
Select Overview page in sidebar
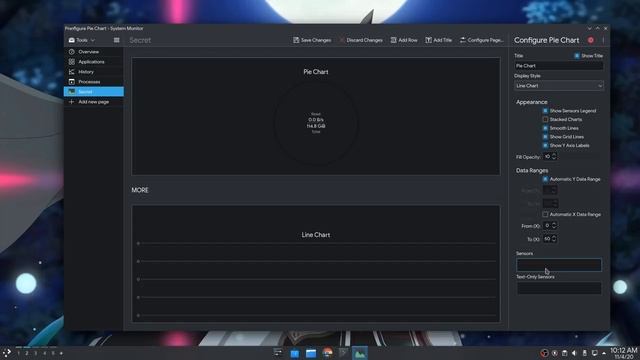click(94, 52)
